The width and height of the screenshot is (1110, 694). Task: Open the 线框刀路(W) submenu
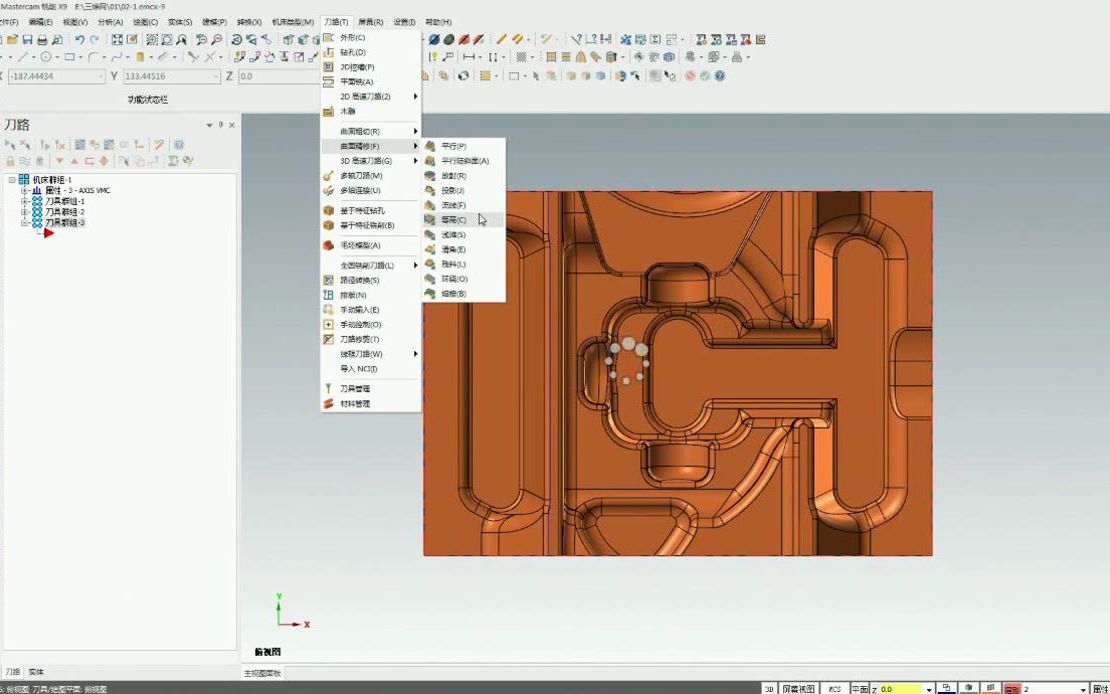371,353
